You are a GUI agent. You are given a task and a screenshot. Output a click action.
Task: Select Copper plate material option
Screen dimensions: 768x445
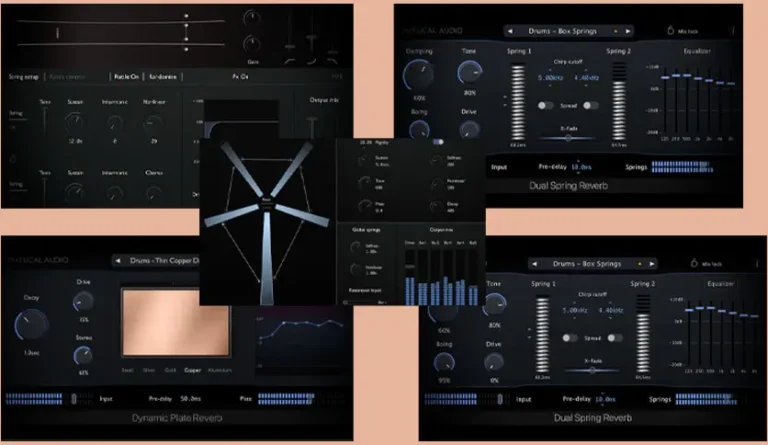coord(192,369)
